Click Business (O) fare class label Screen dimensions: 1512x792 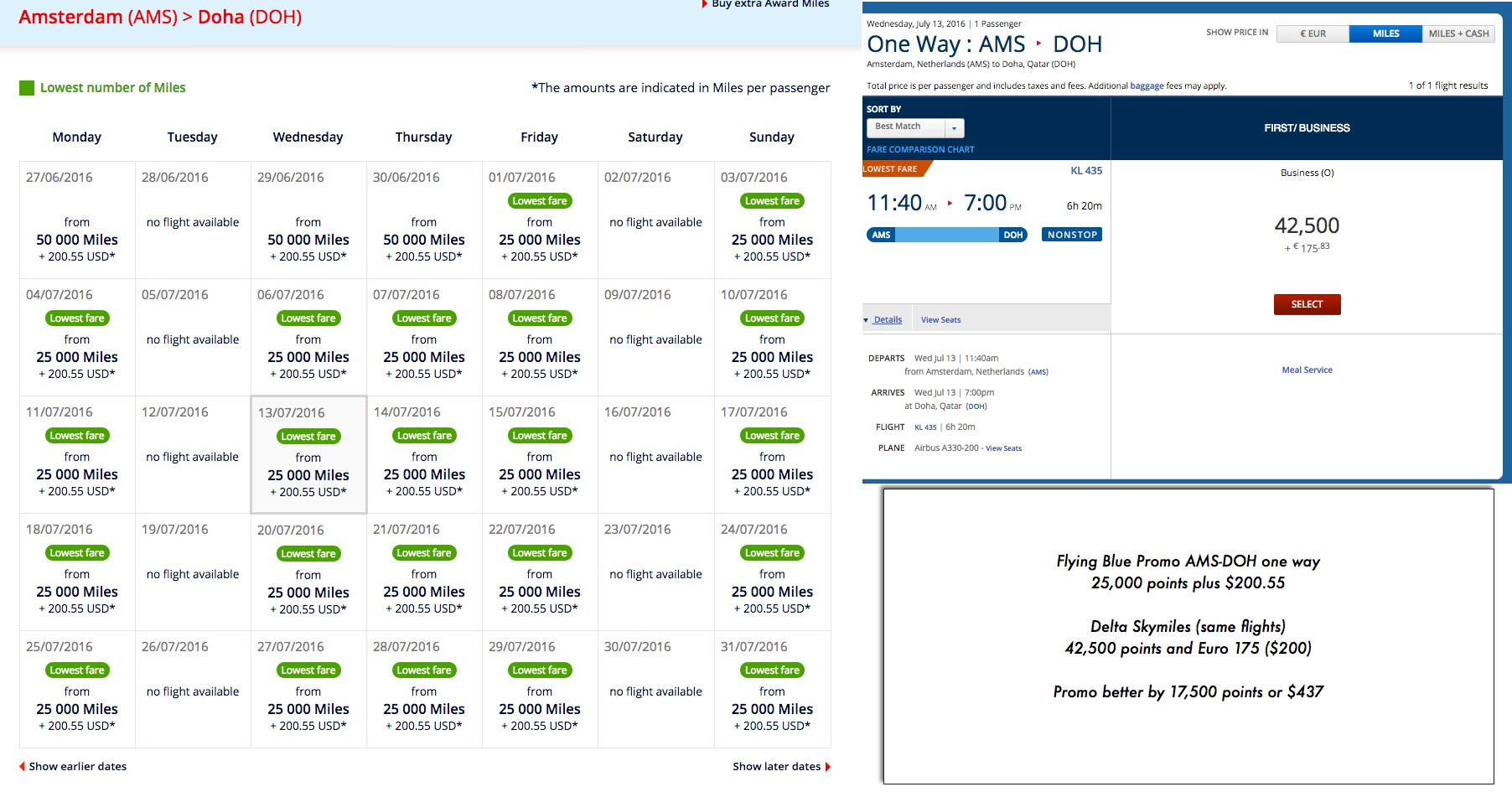coord(1307,173)
